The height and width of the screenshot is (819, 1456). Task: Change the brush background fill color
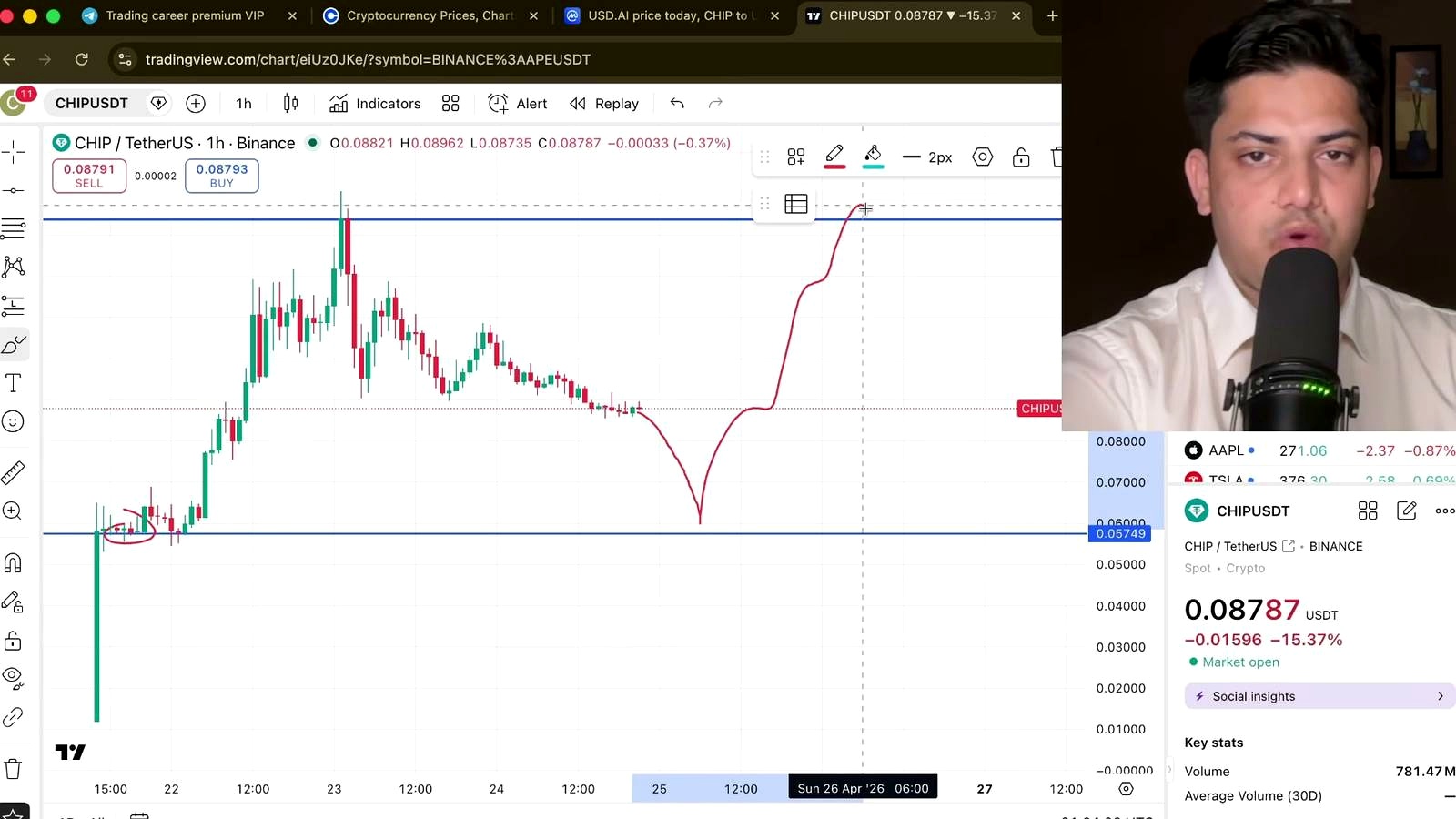pos(874,157)
